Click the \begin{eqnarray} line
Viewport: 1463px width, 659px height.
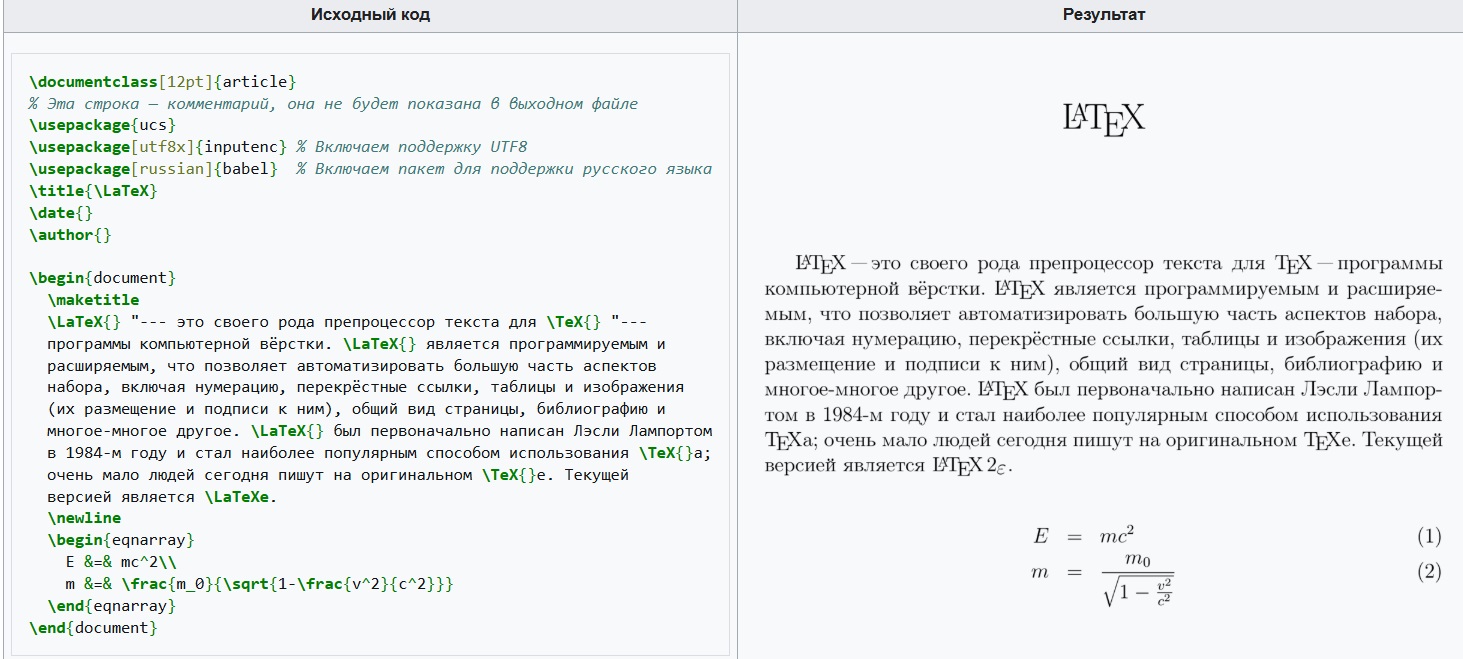pyautogui.click(x=121, y=540)
